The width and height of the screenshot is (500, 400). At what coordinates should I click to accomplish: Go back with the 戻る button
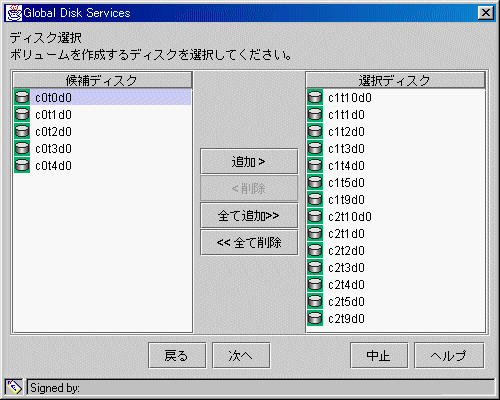177,356
